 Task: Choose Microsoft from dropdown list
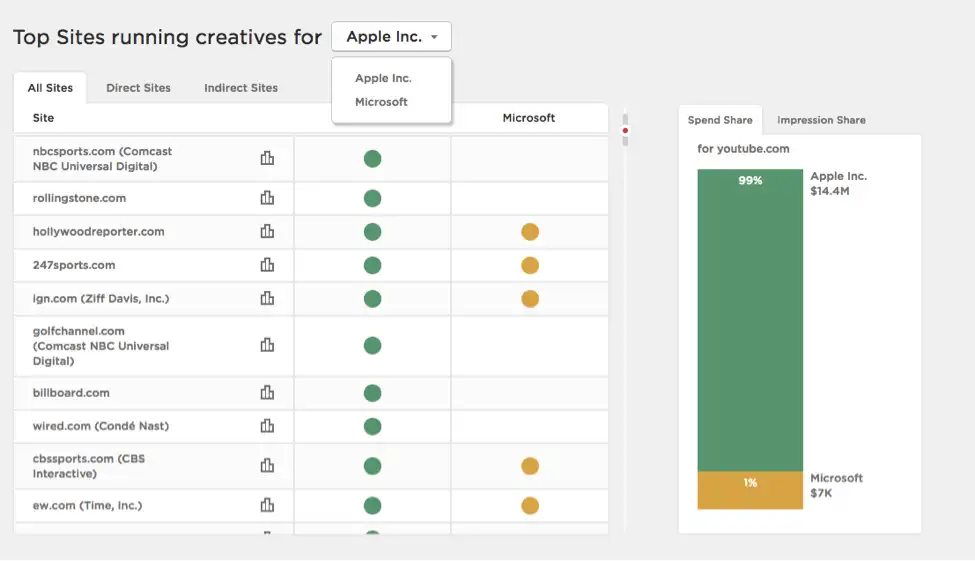click(381, 102)
